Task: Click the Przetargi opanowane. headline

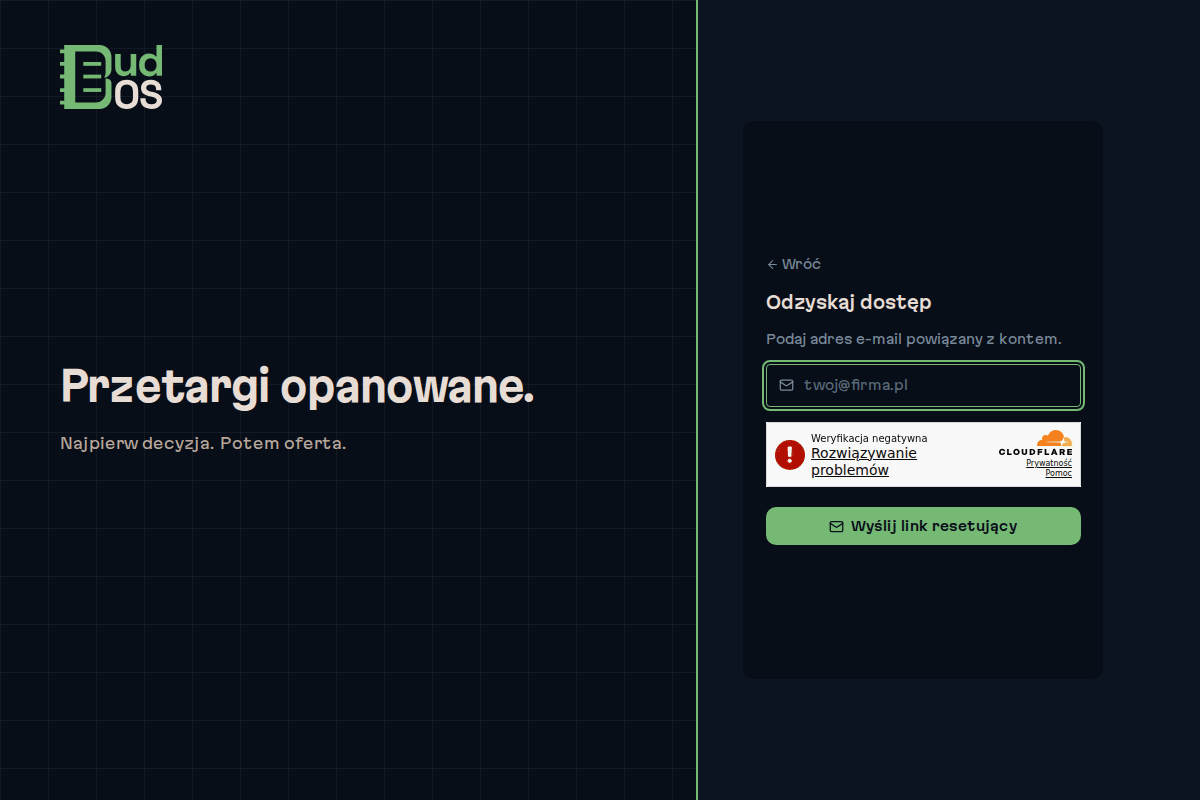Action: (298, 386)
